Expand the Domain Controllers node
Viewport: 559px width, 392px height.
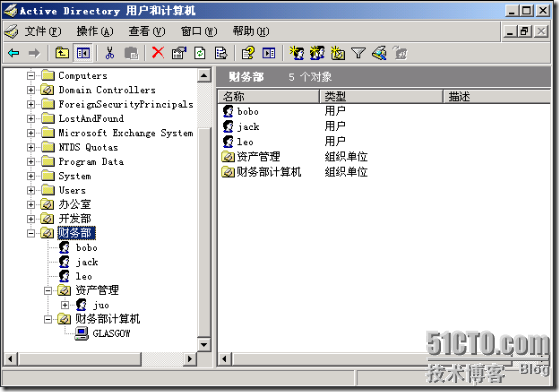click(31, 90)
